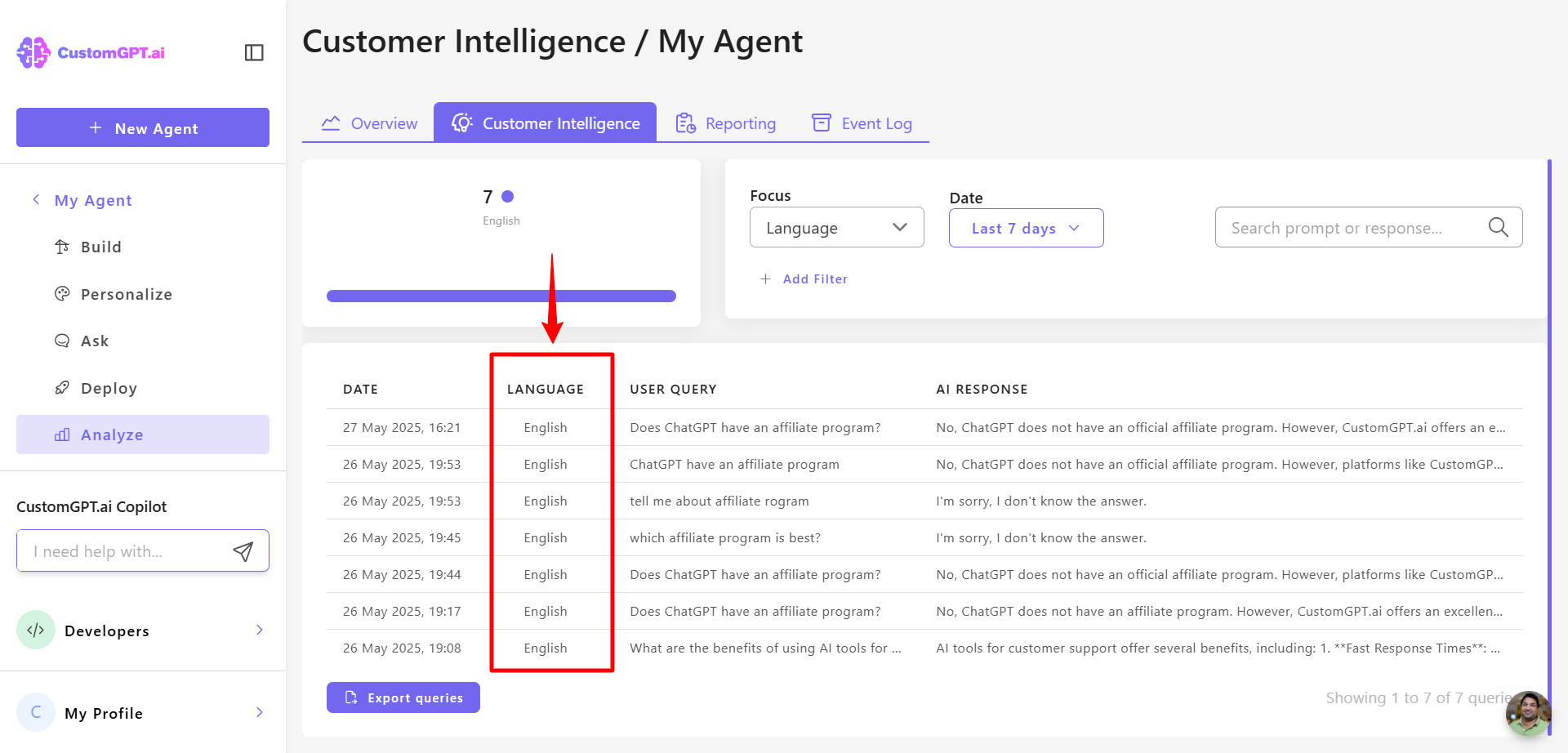Viewport: 1568px width, 753px height.
Task: Click the Overview line chart icon
Action: [331, 123]
